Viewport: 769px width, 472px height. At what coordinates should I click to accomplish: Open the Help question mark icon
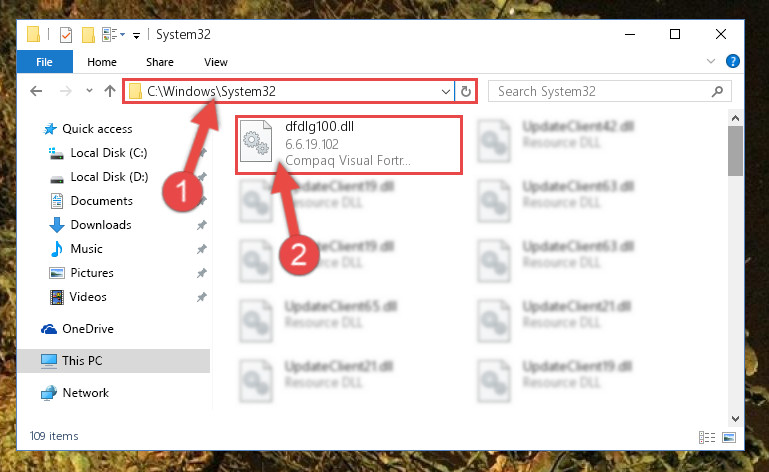pyautogui.click(x=733, y=61)
